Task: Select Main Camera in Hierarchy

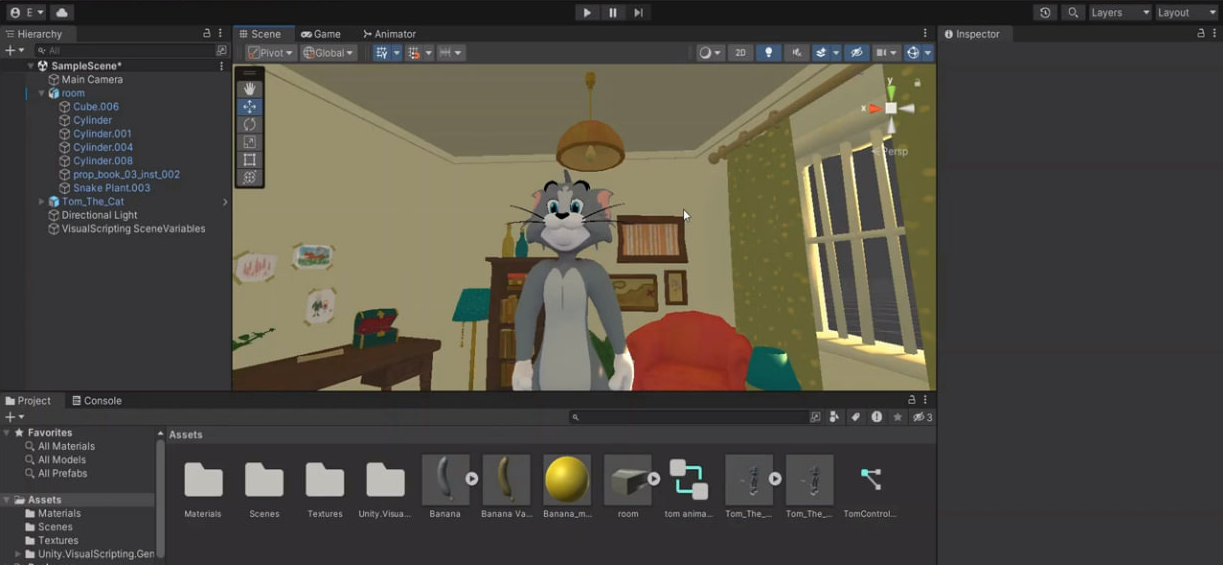Action: click(92, 80)
